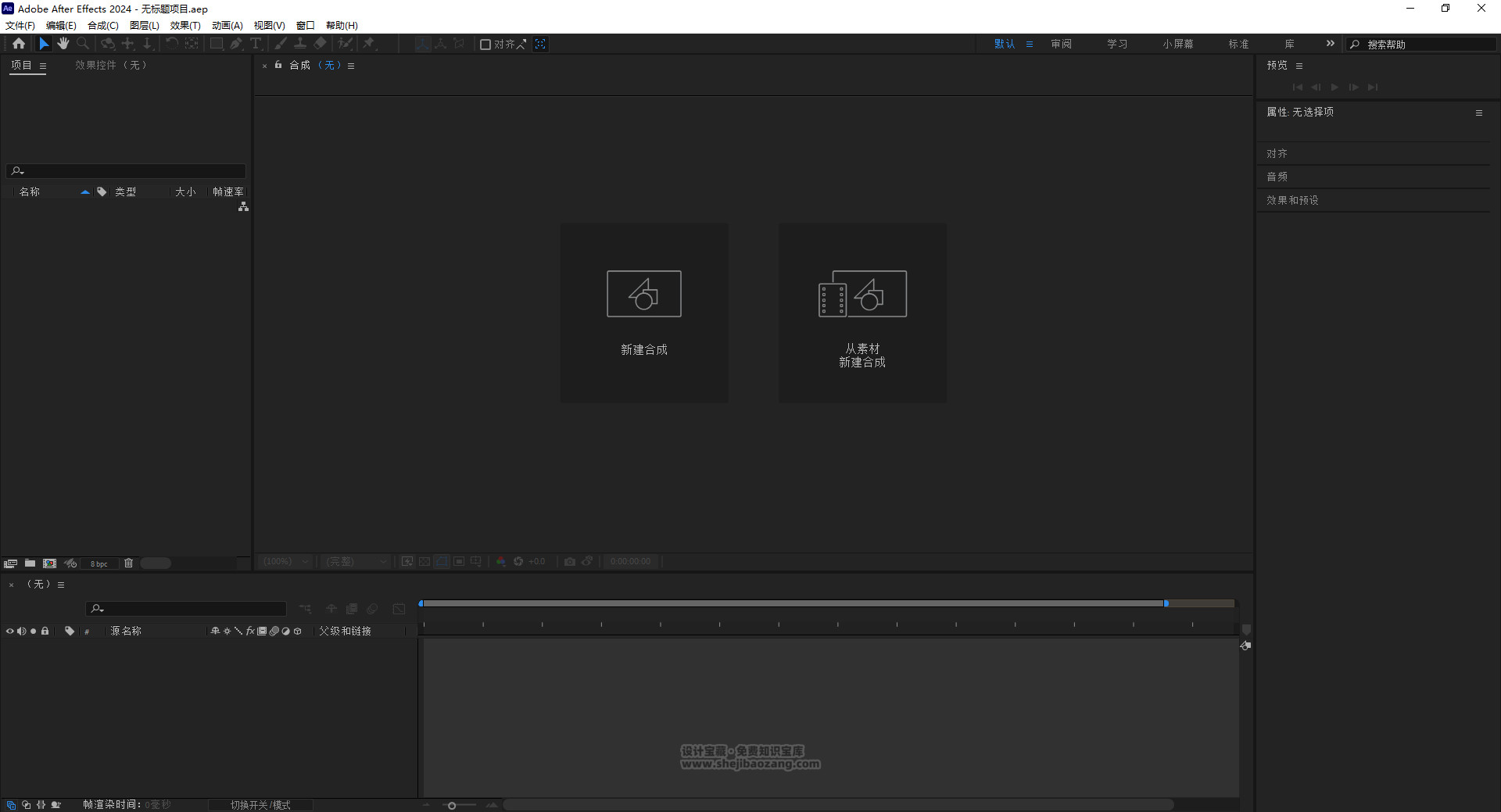Open the 图层(L) menu
This screenshot has height=812, width=1501.
coord(144,25)
